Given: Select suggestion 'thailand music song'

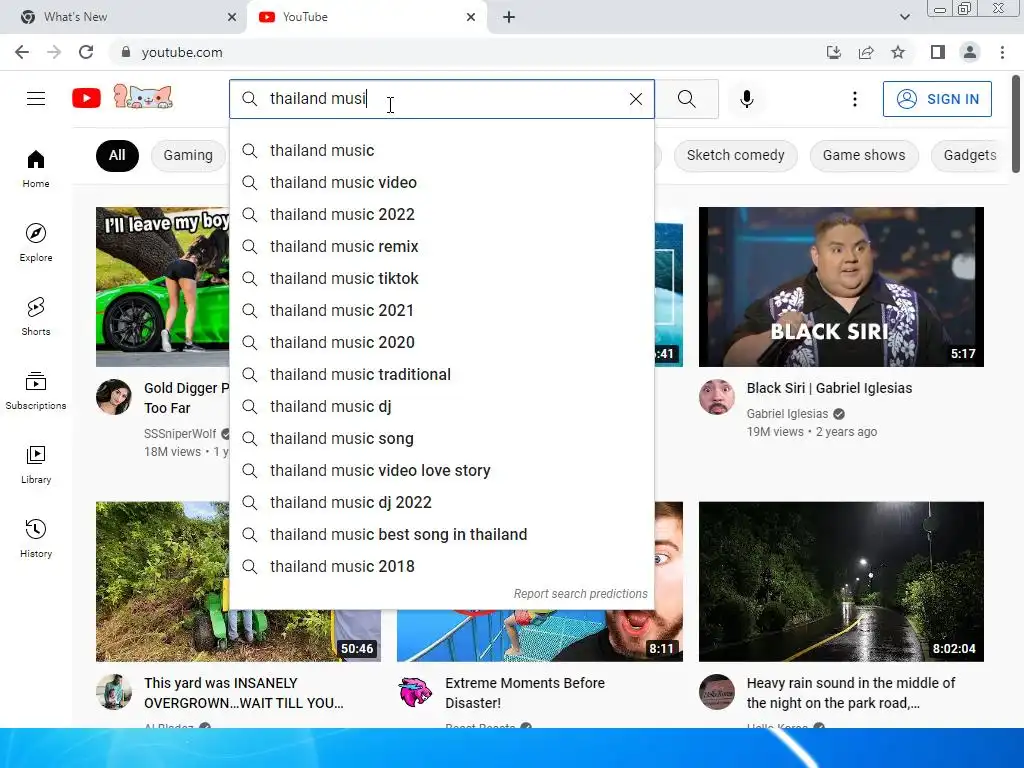Looking at the screenshot, I should click(442, 438).
